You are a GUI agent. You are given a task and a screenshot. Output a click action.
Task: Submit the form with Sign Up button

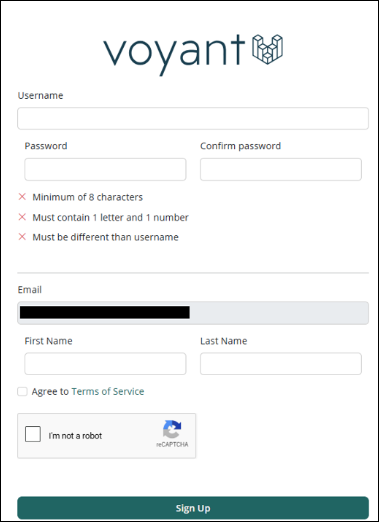193,508
